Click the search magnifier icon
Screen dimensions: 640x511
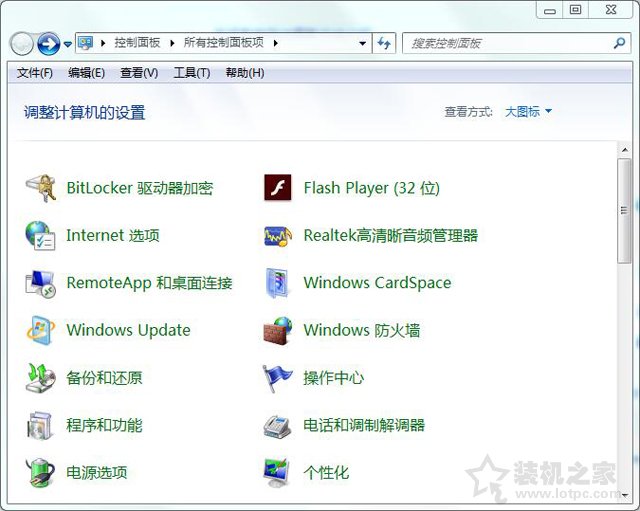pos(619,43)
